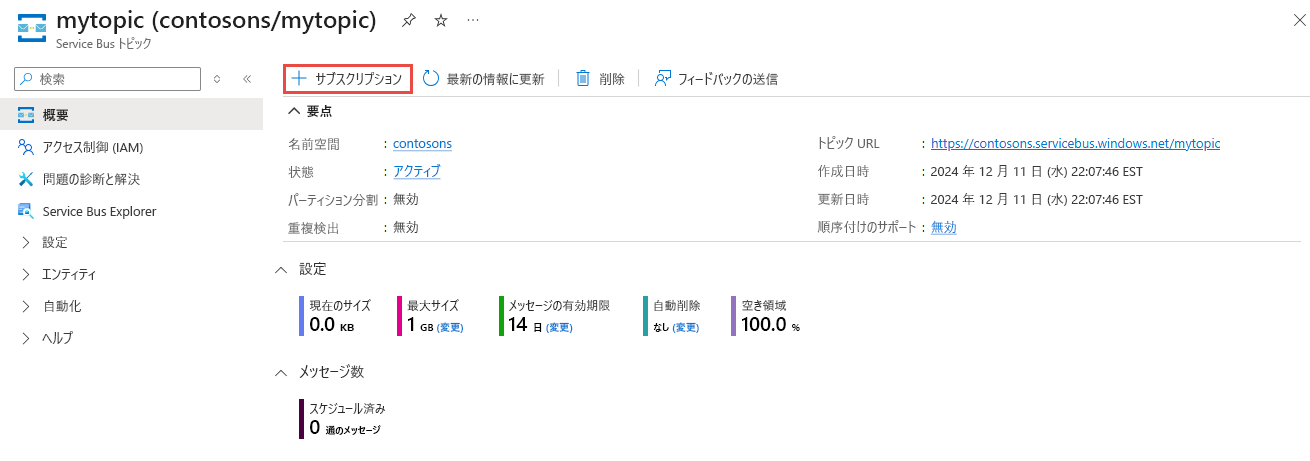Mark mytopic as favorite with the star icon
The height and width of the screenshot is (461, 1310).
tap(441, 20)
